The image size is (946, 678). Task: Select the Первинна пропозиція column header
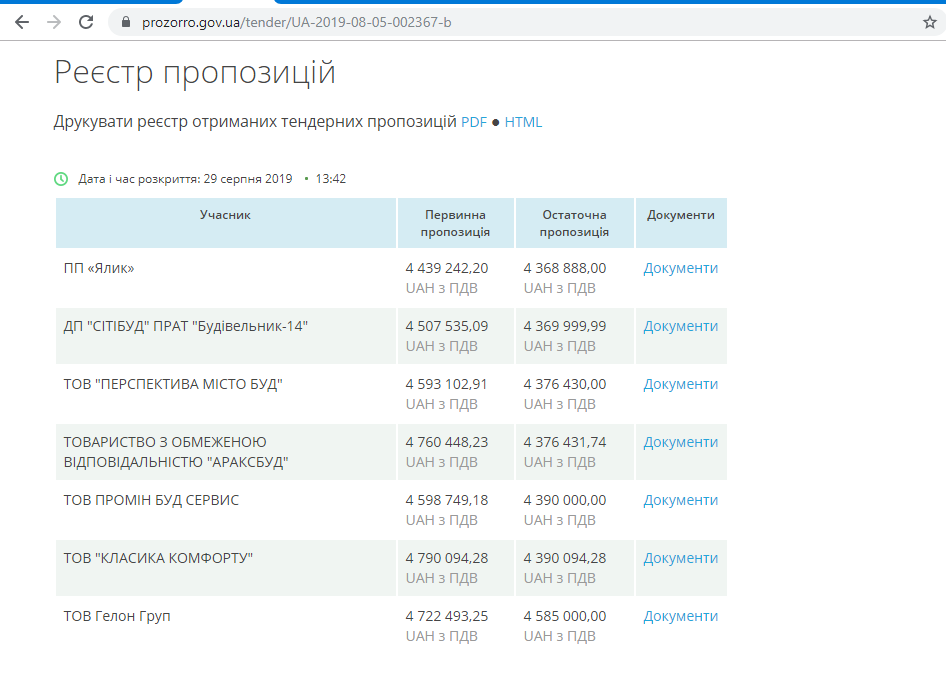coord(455,223)
